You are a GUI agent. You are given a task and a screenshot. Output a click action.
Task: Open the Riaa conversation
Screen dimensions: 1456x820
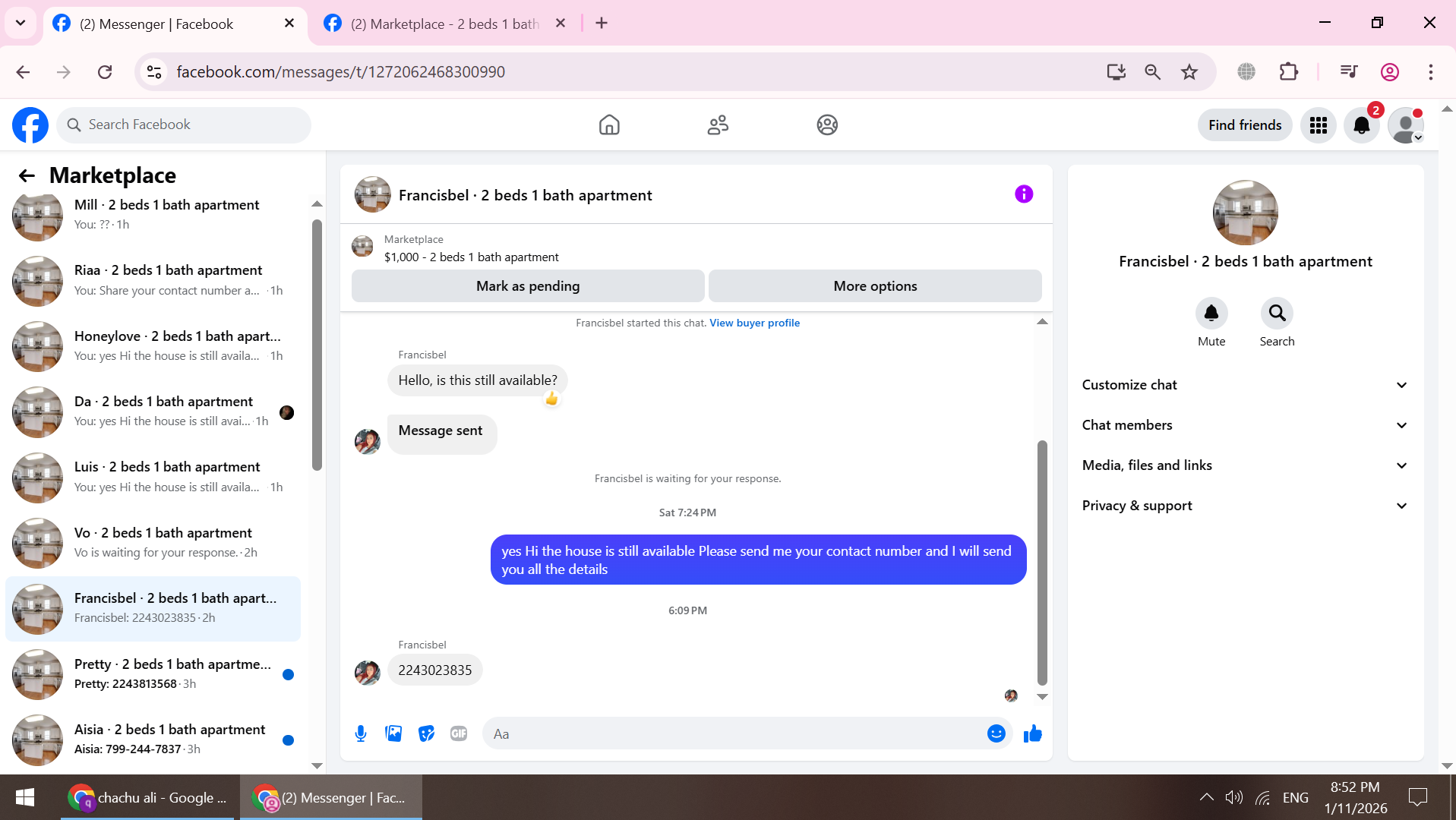(x=153, y=280)
